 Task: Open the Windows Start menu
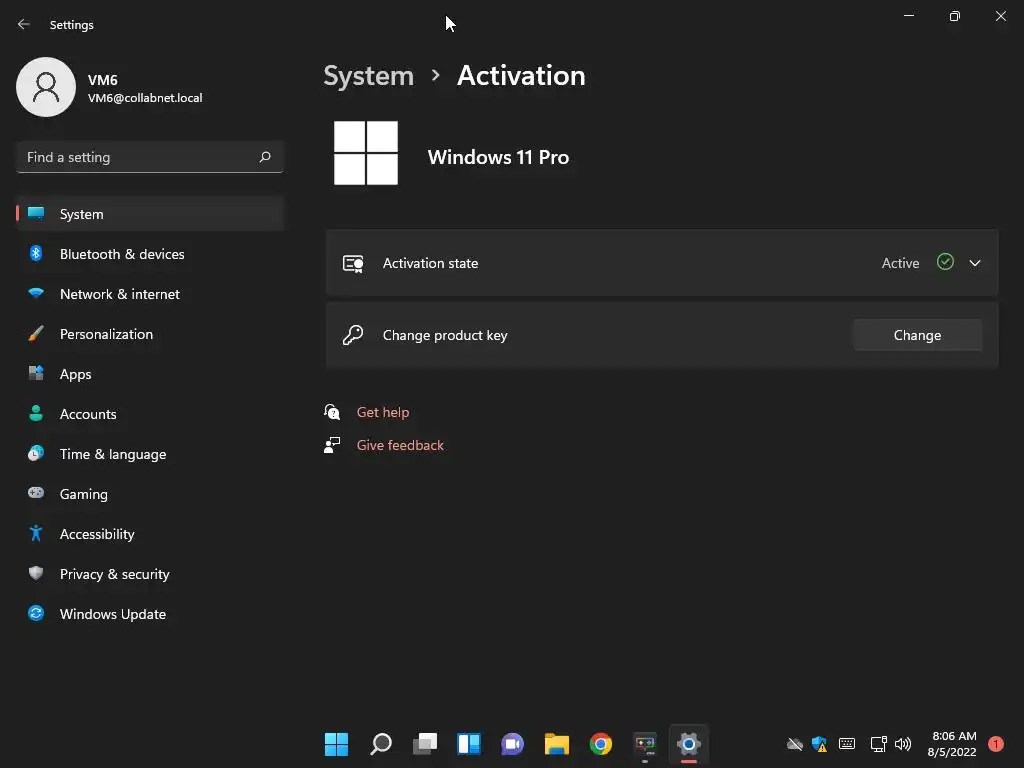pos(336,744)
